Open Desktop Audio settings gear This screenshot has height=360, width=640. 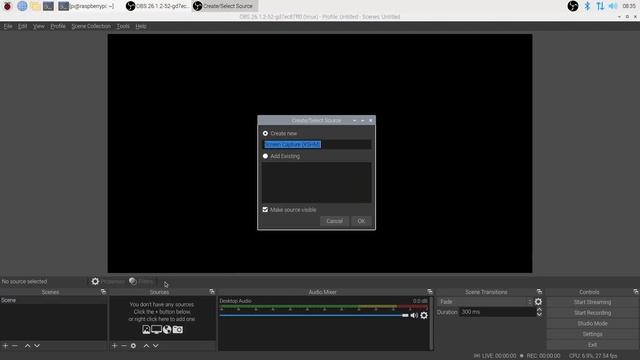(x=424, y=315)
